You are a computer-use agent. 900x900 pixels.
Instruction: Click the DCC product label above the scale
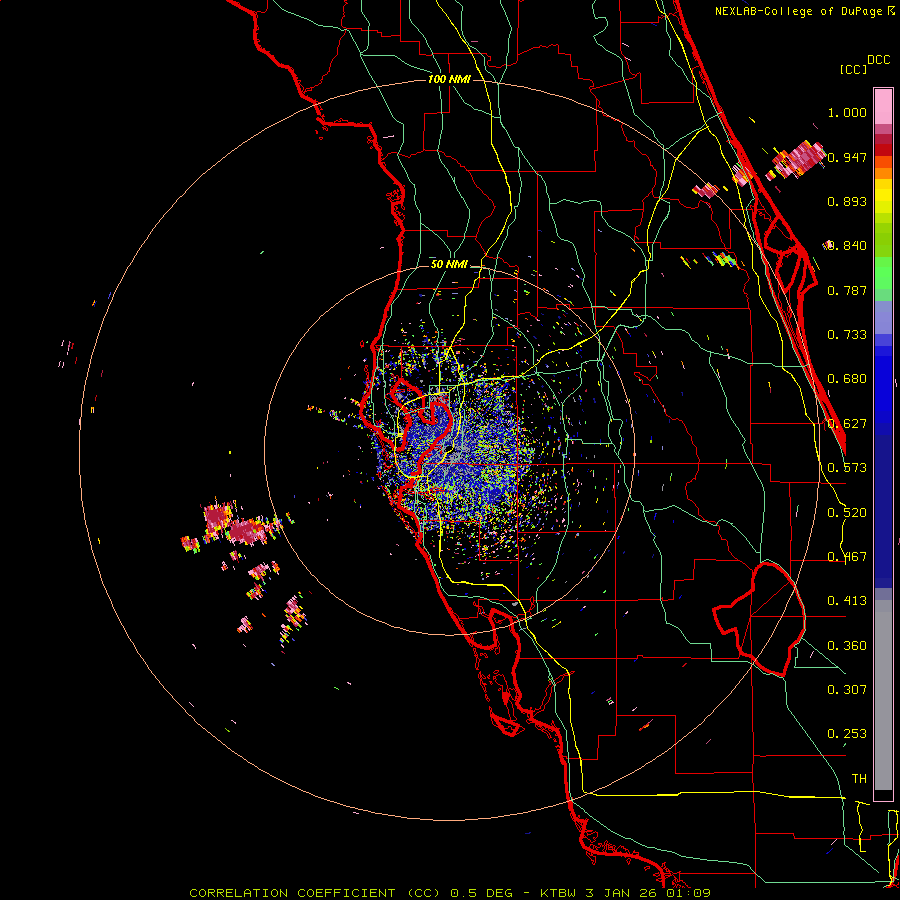(878, 60)
